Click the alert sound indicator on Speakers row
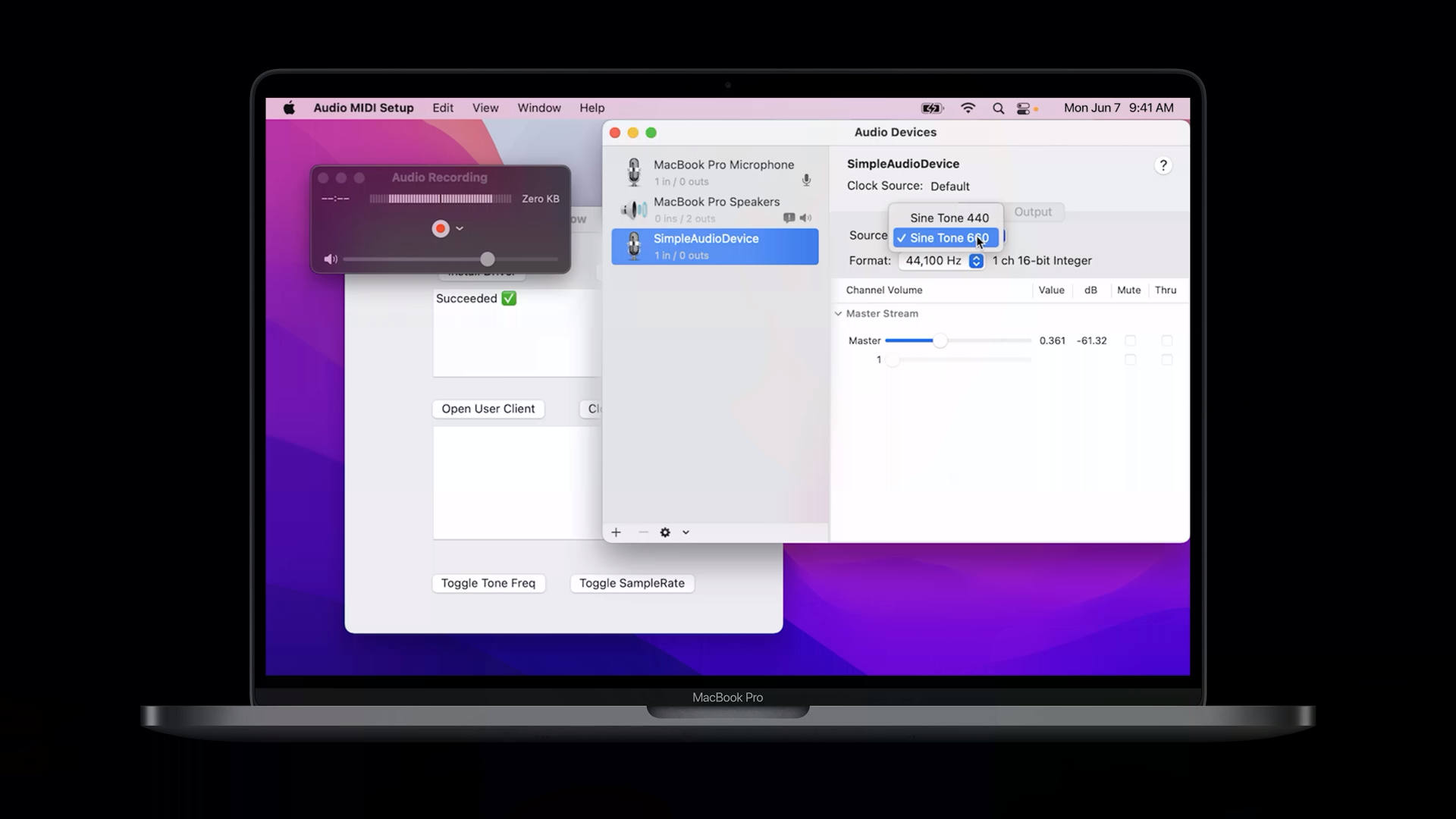This screenshot has height=819, width=1456. click(789, 218)
